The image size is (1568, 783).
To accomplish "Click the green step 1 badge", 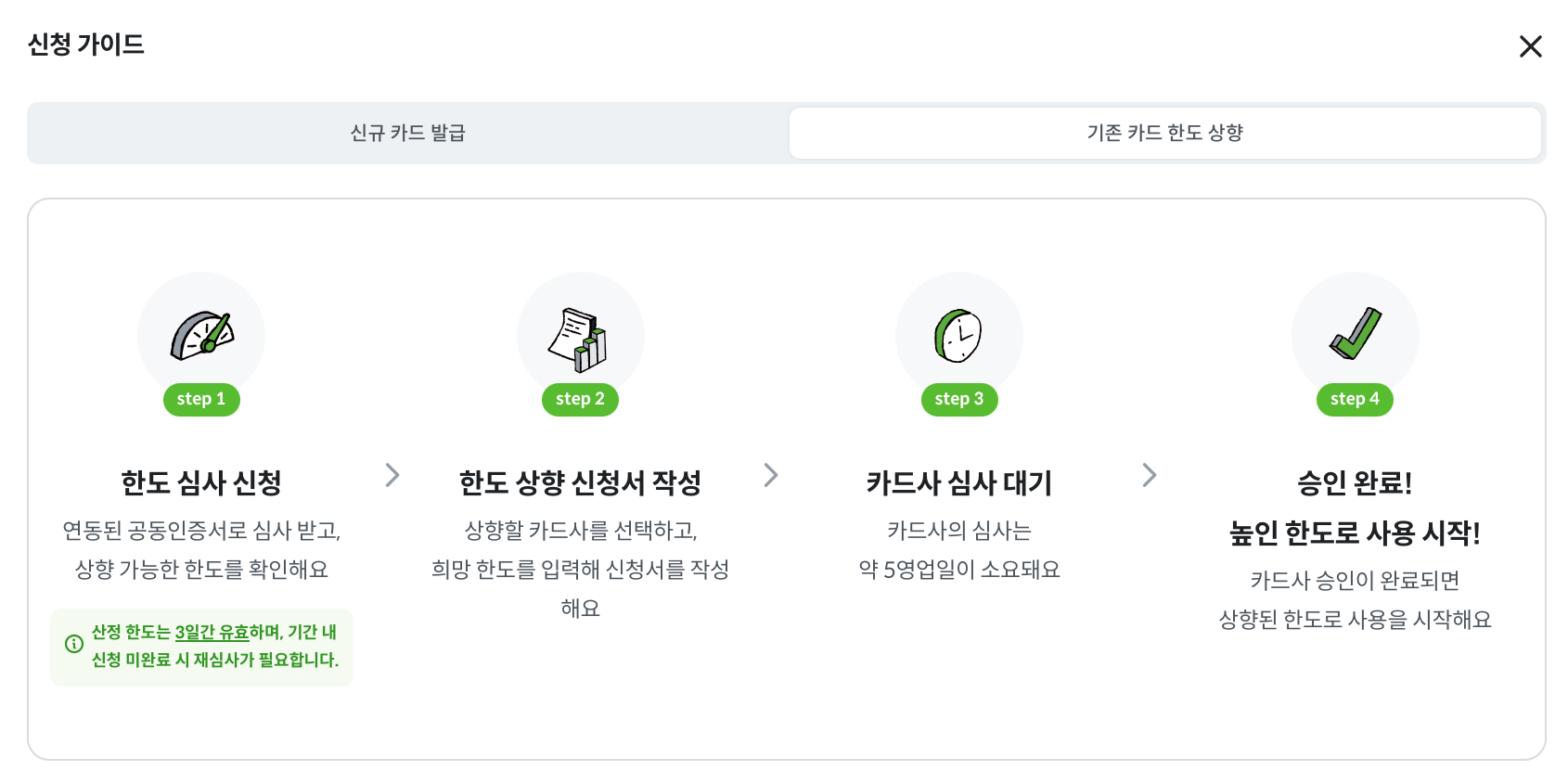I will [201, 399].
